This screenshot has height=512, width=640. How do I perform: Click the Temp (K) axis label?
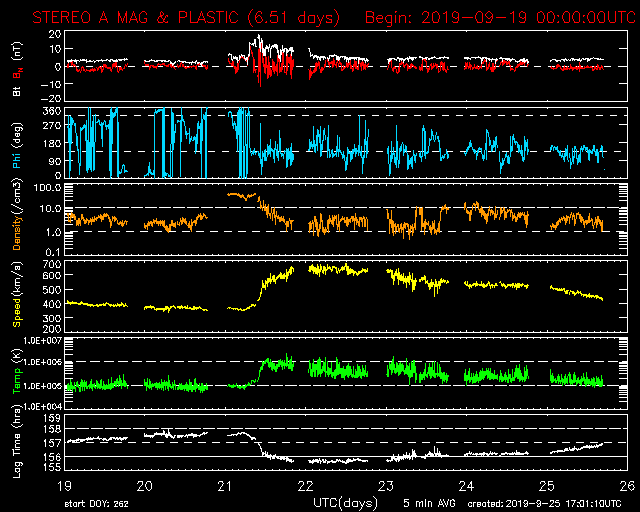pos(16,371)
